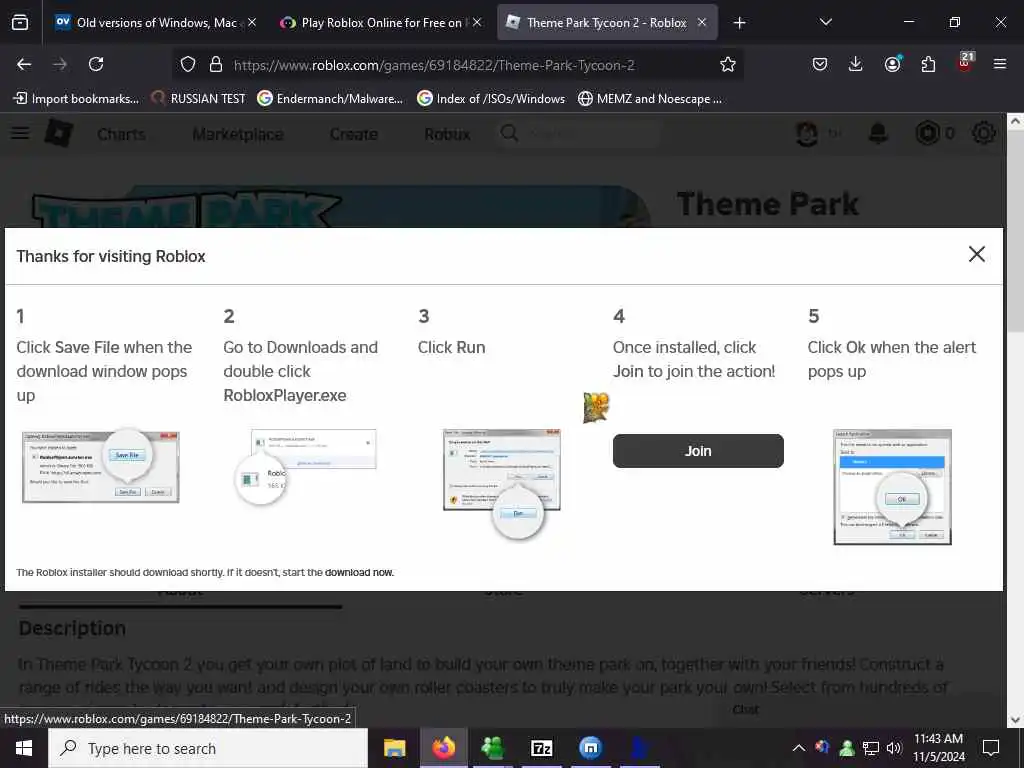Open 7-Zip from the taskbar

541,748
